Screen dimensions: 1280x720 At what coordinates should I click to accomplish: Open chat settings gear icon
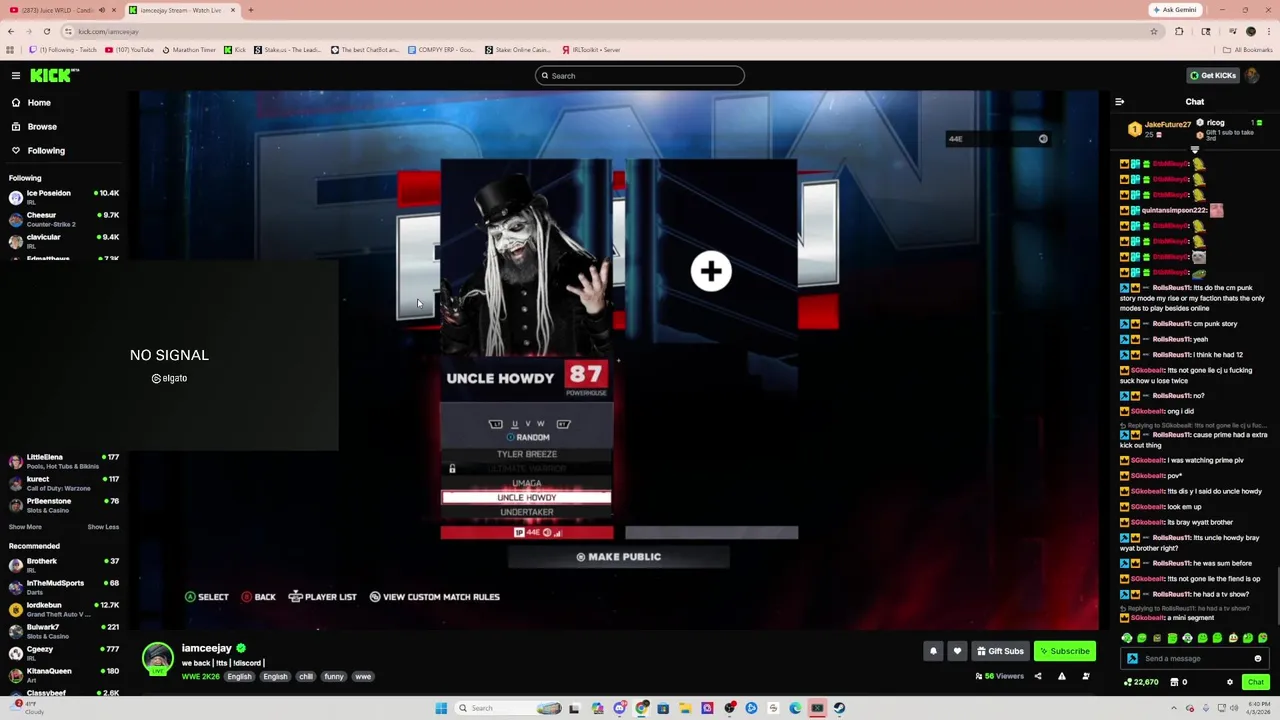coord(1230,682)
